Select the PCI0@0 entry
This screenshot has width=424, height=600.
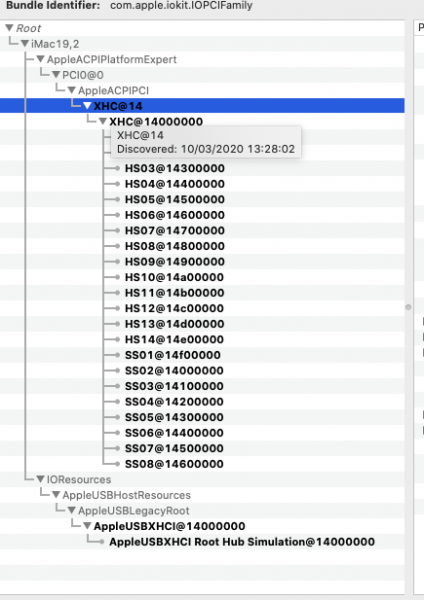coord(83,75)
